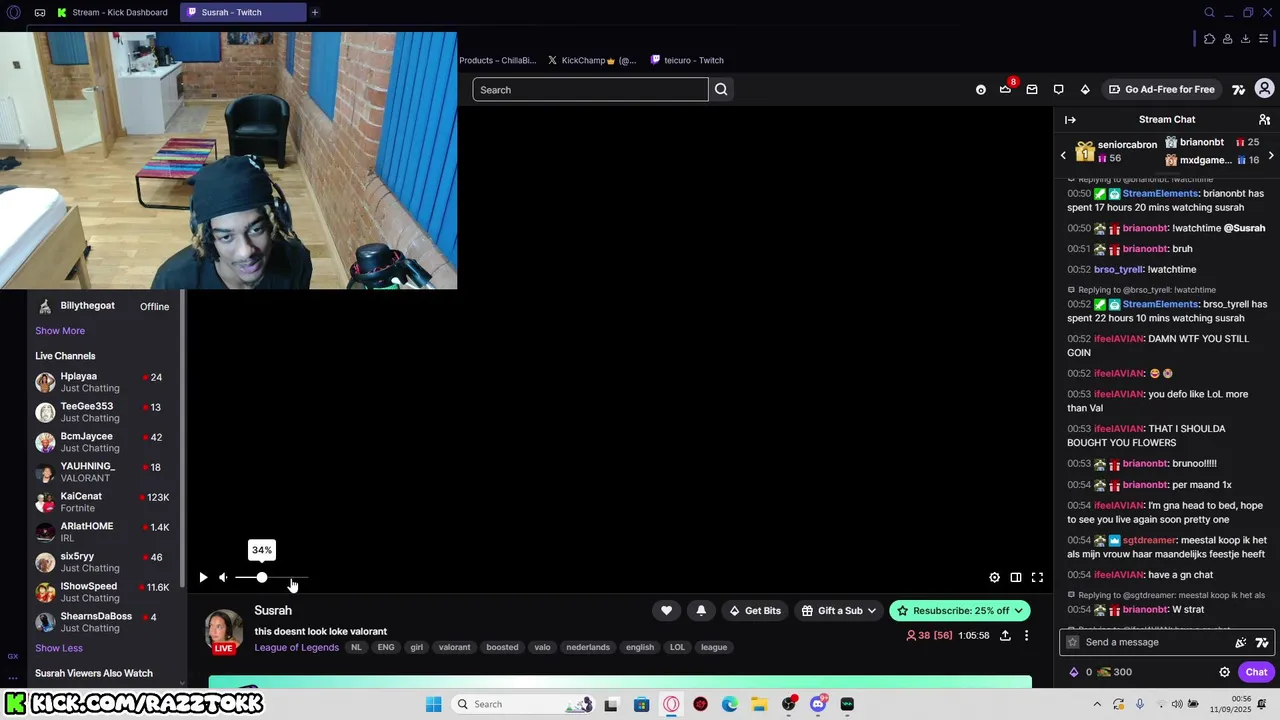Open the Opera GX menu logo

13,12
